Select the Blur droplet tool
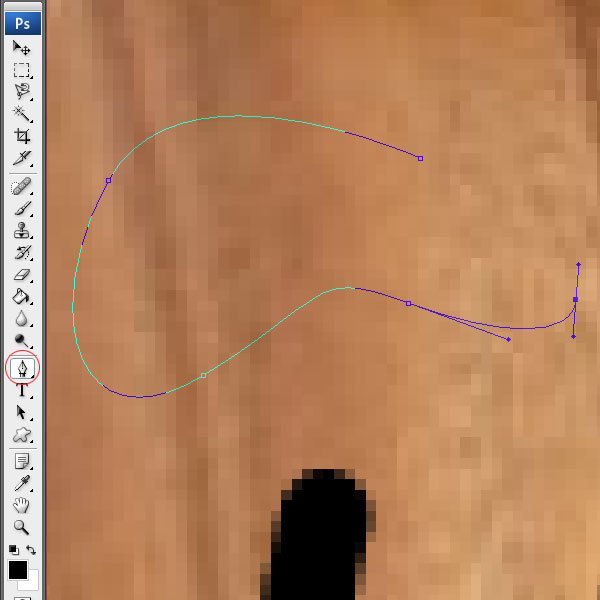Image resolution: width=600 pixels, height=600 pixels. pyautogui.click(x=21, y=318)
